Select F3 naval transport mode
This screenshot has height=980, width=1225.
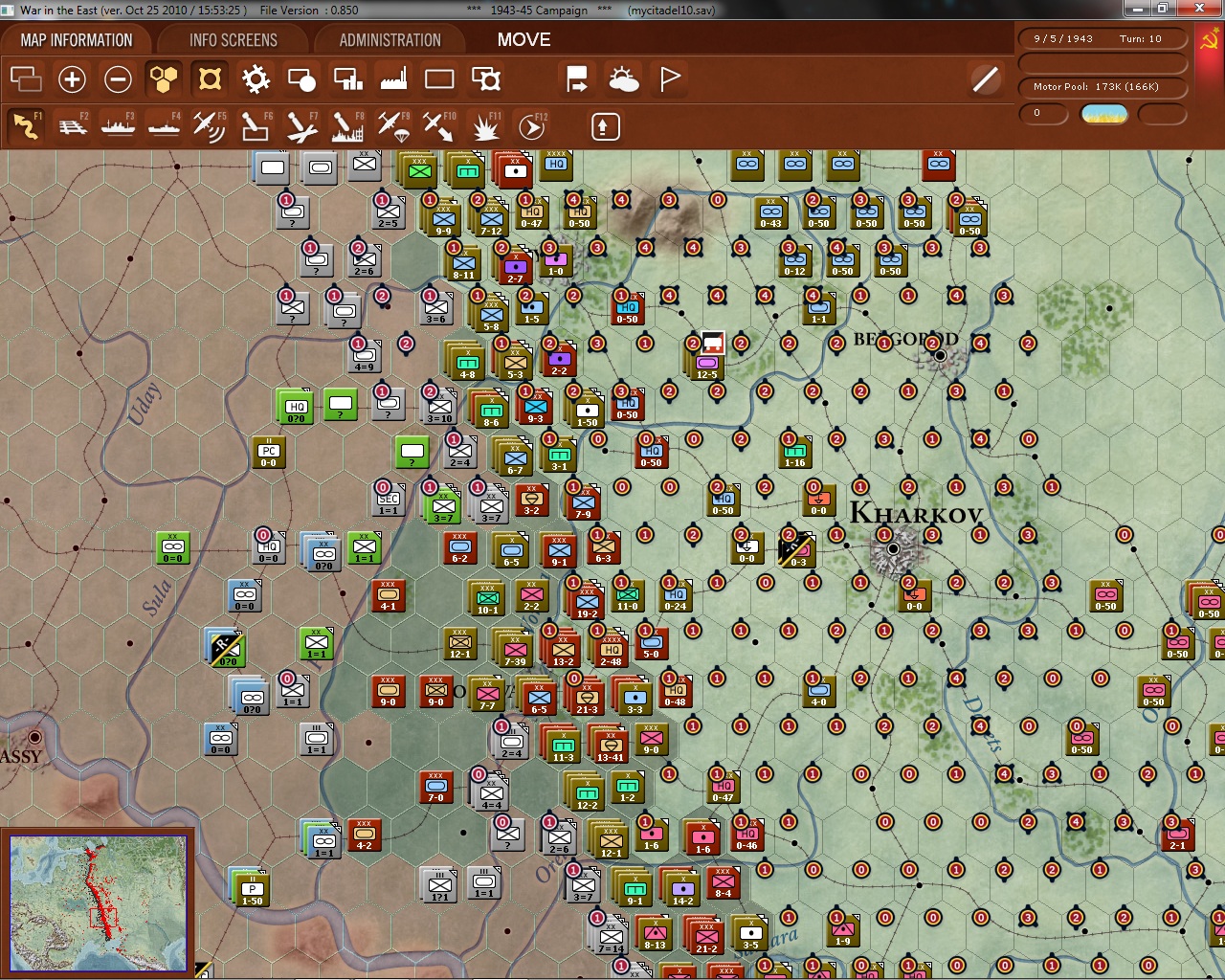(118, 126)
